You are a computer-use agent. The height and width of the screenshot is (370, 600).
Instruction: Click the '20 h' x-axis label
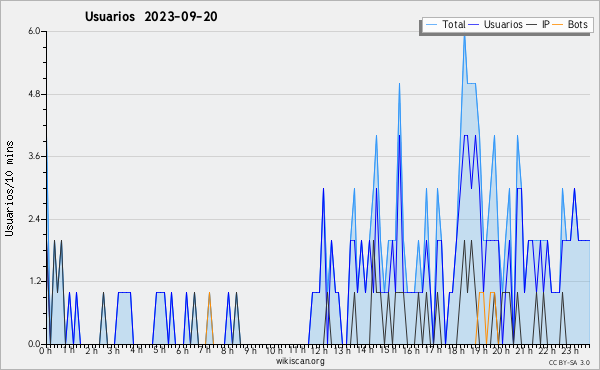tap(501, 351)
